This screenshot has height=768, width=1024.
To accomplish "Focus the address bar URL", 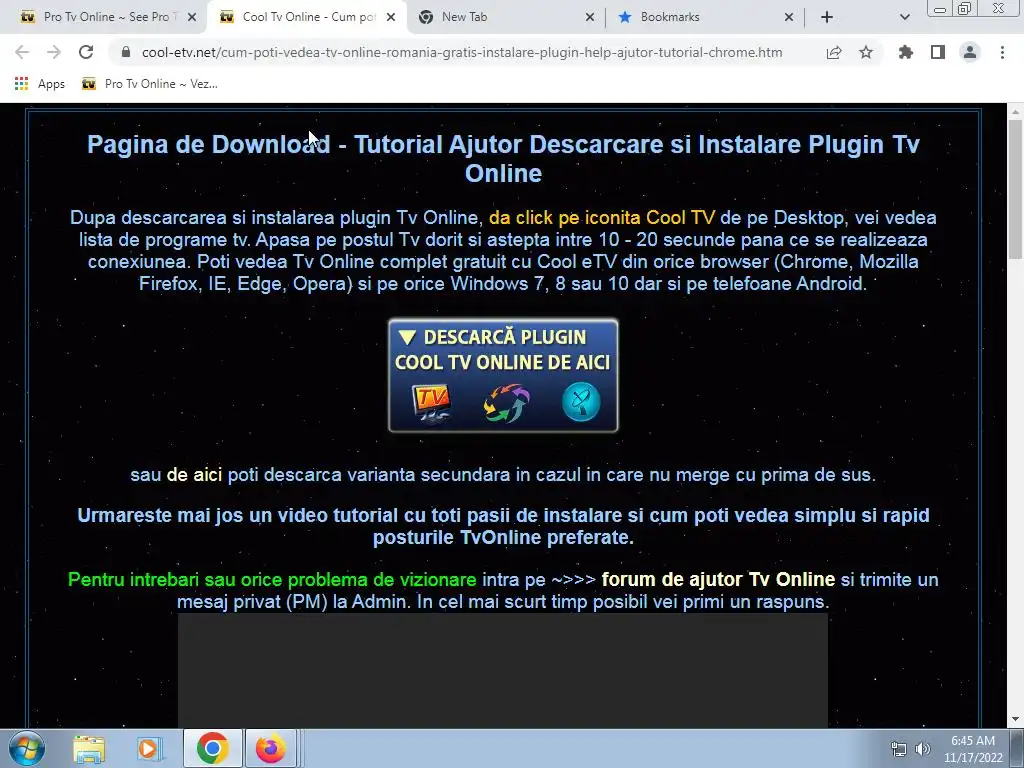I will click(x=462, y=52).
